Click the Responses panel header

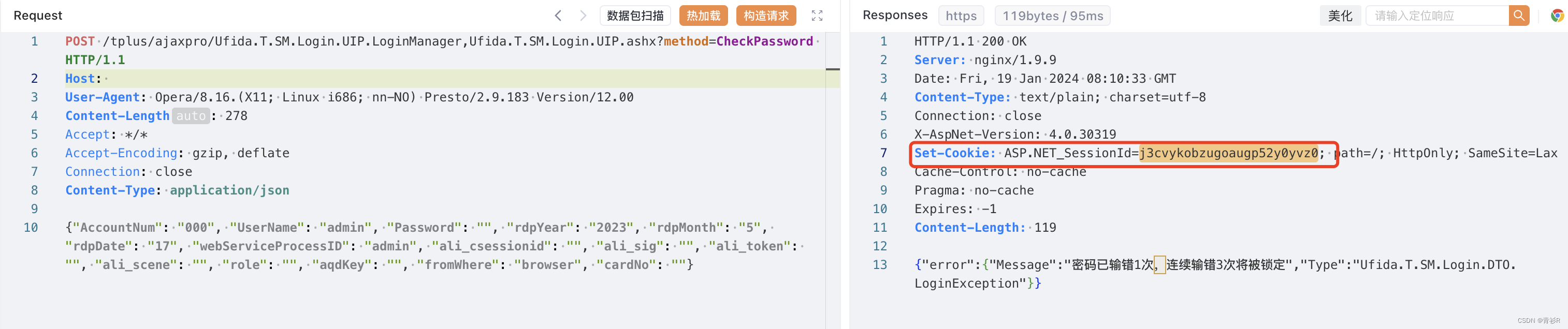[895, 15]
